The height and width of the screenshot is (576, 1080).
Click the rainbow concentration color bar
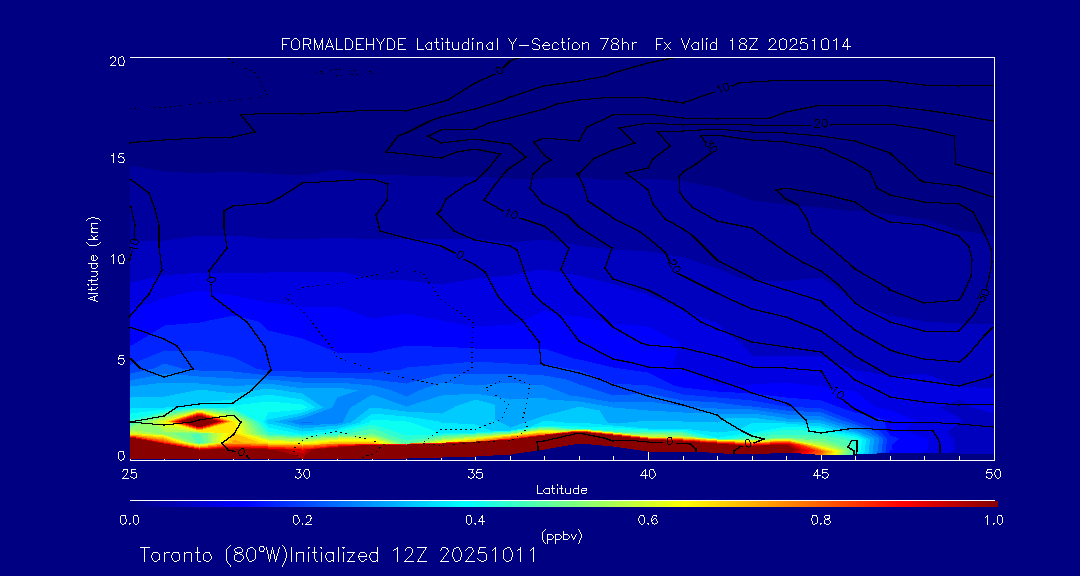(563, 504)
